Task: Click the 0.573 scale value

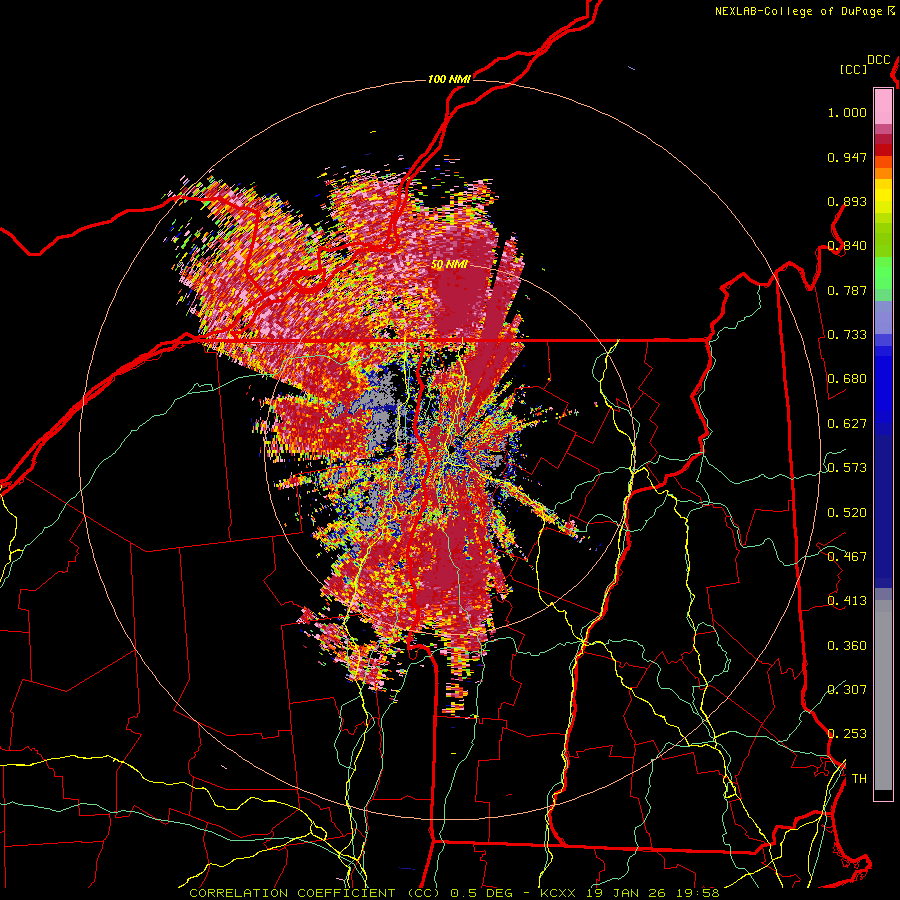Action: [847, 468]
